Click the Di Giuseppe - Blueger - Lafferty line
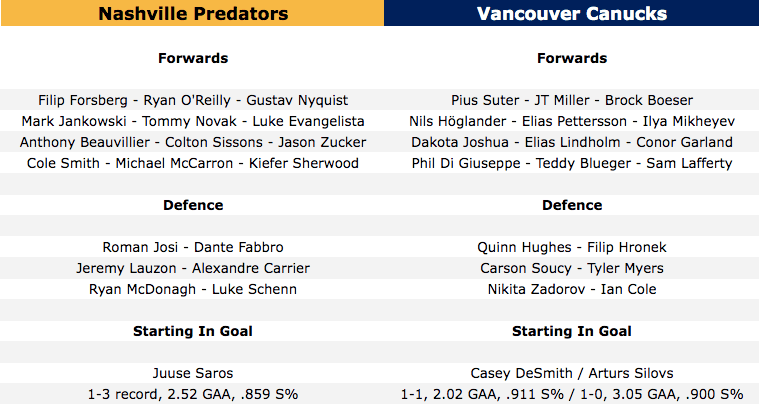Image resolution: width=759 pixels, height=404 pixels. point(571,163)
